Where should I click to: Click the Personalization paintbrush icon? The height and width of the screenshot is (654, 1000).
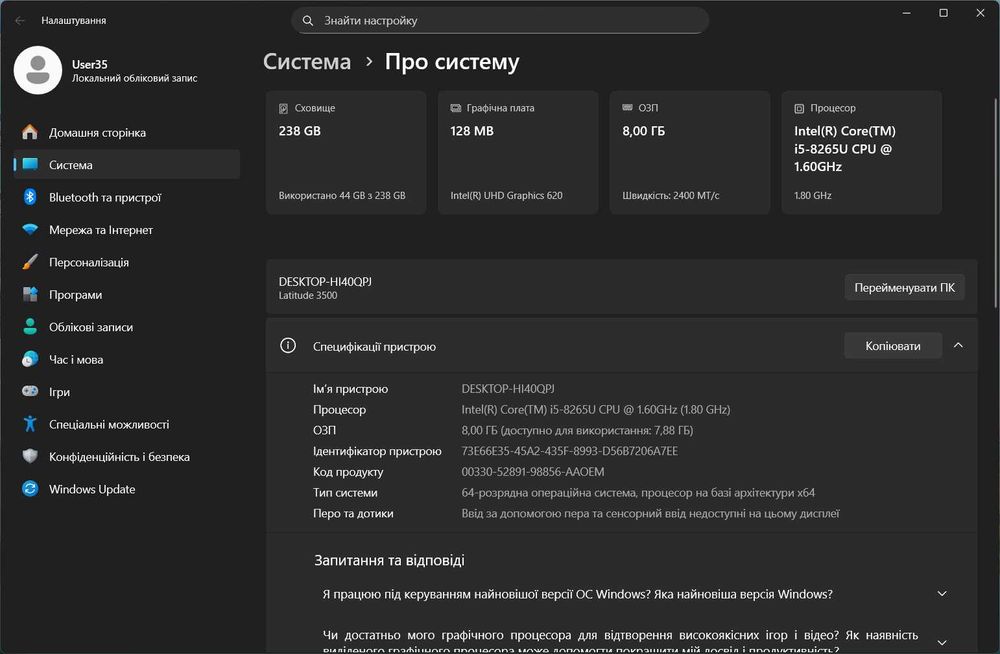(x=30, y=262)
